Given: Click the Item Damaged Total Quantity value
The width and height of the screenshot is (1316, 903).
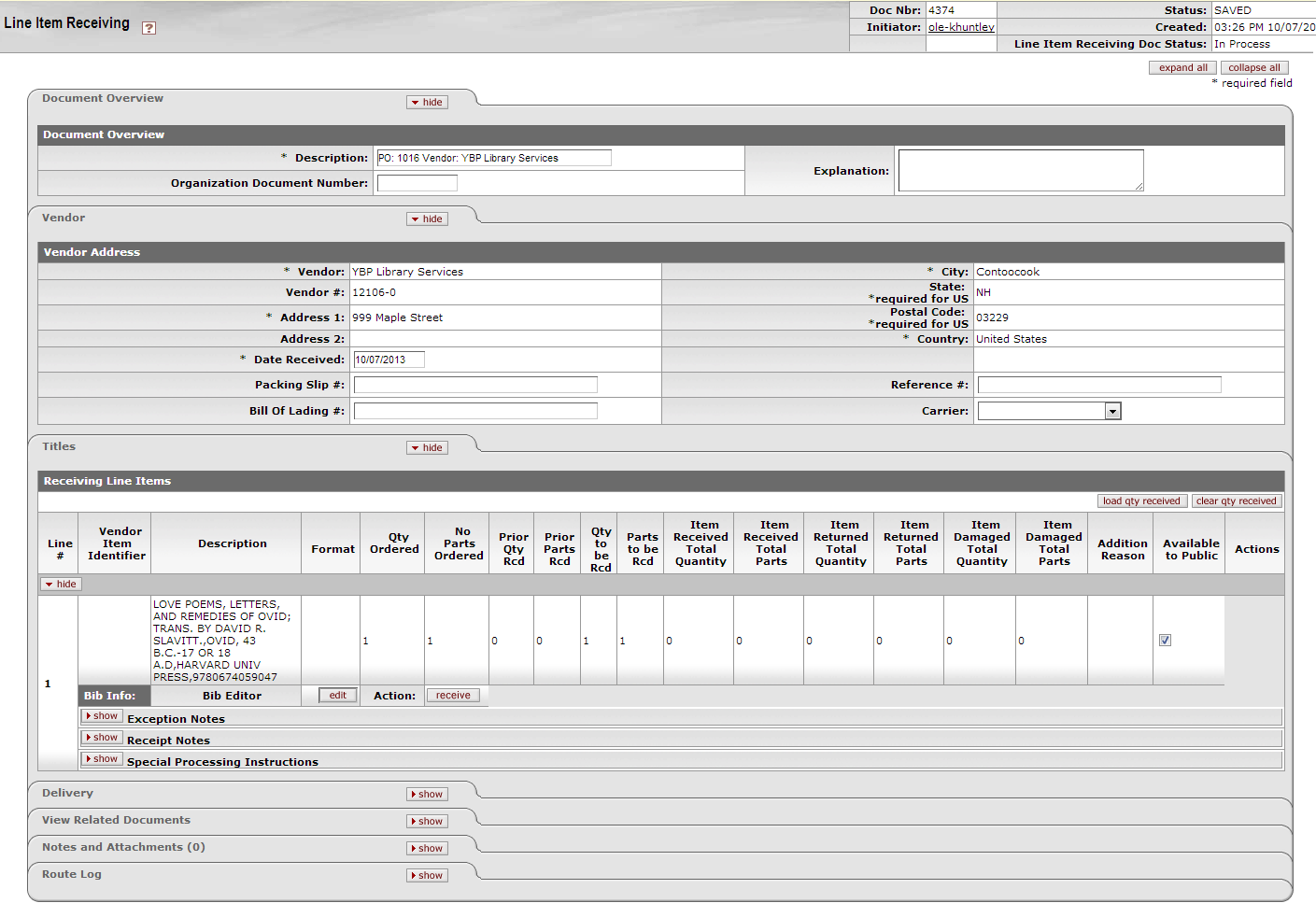Looking at the screenshot, I should click(950, 642).
